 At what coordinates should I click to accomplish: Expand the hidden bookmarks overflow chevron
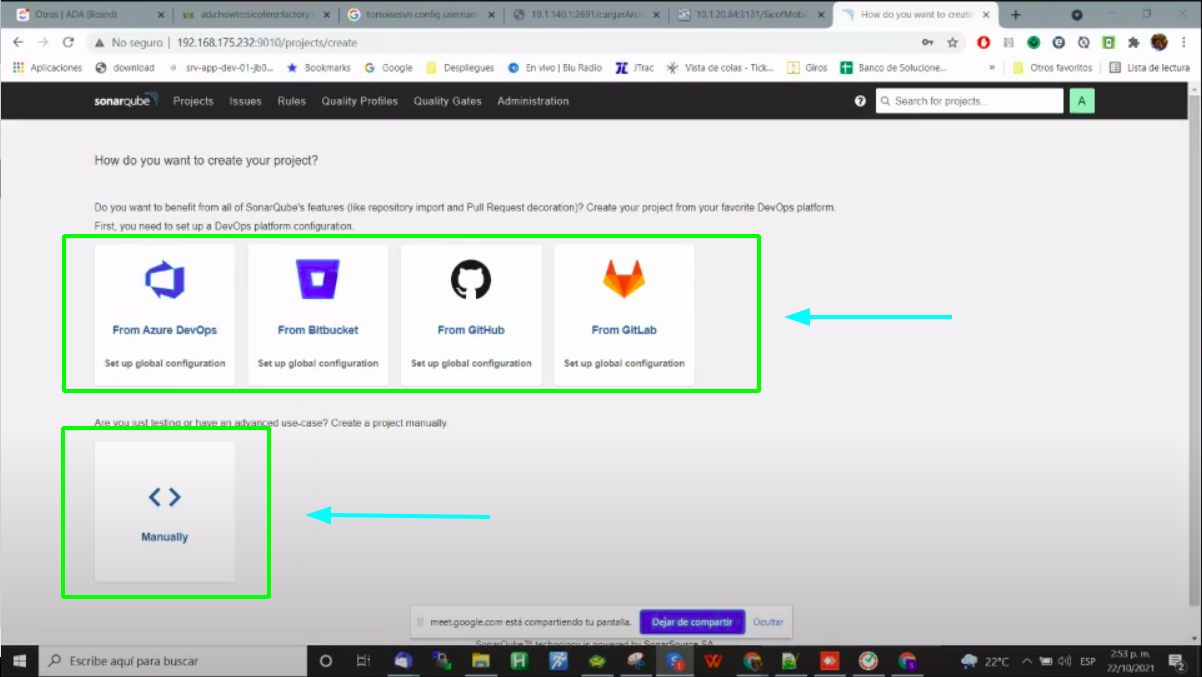click(992, 68)
